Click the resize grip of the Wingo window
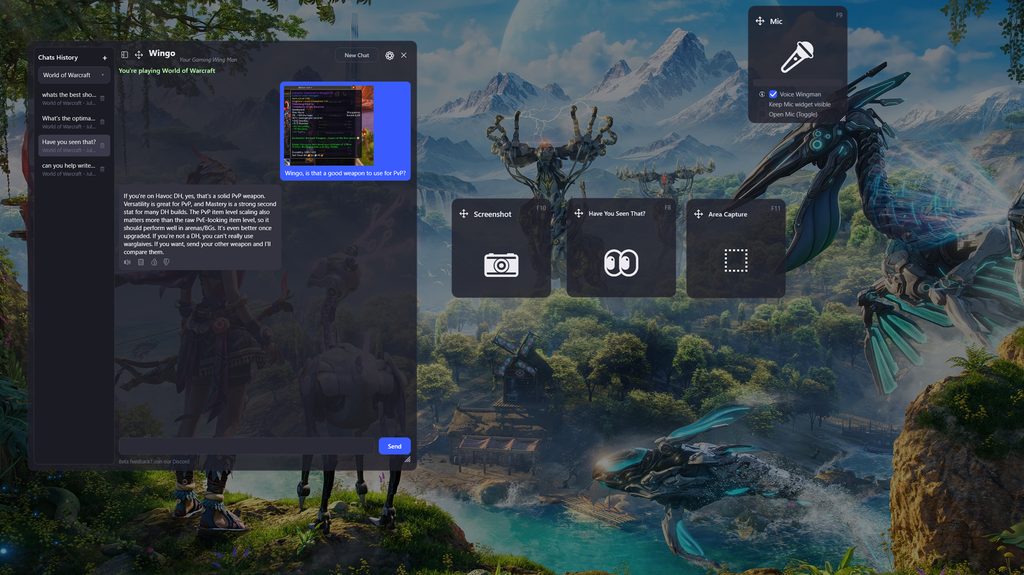1024x575 pixels. pyautogui.click(x=407, y=460)
